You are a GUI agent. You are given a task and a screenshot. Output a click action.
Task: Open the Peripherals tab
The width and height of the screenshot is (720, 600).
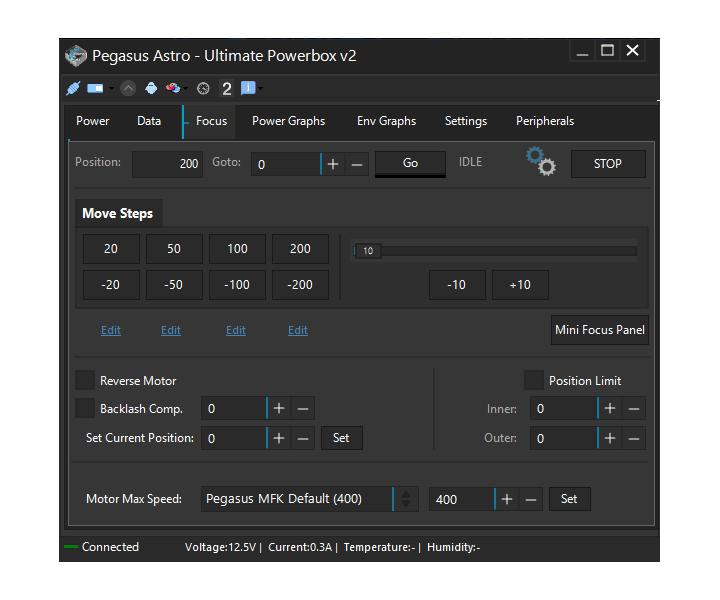pyautogui.click(x=544, y=121)
